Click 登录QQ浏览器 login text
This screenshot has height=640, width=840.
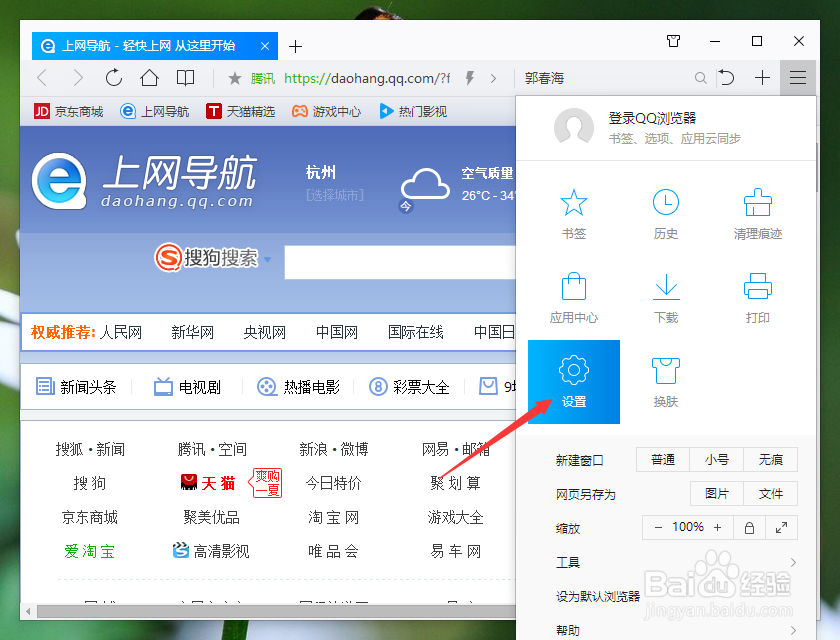(x=652, y=118)
